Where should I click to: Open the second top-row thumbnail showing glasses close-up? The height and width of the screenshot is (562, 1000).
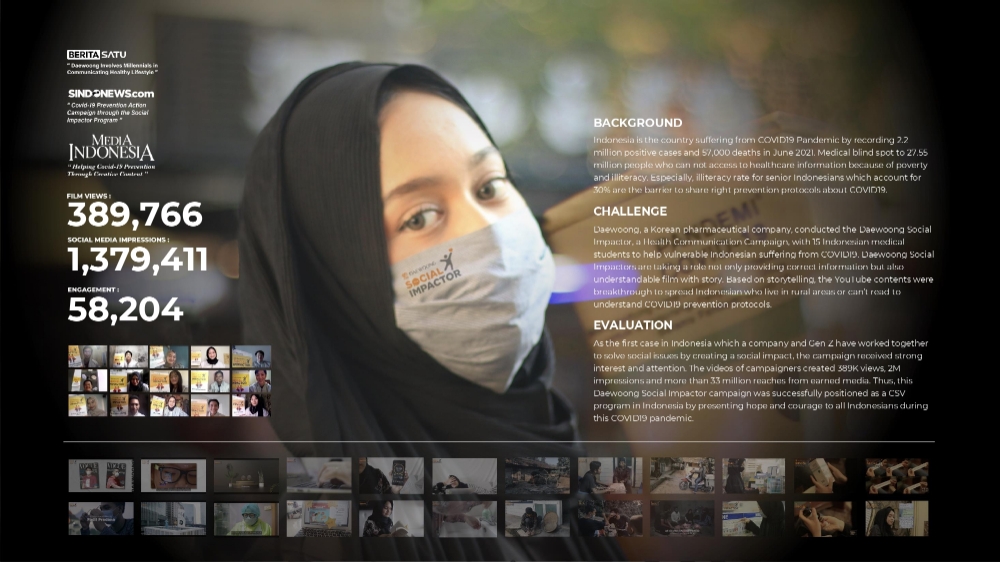coord(173,476)
